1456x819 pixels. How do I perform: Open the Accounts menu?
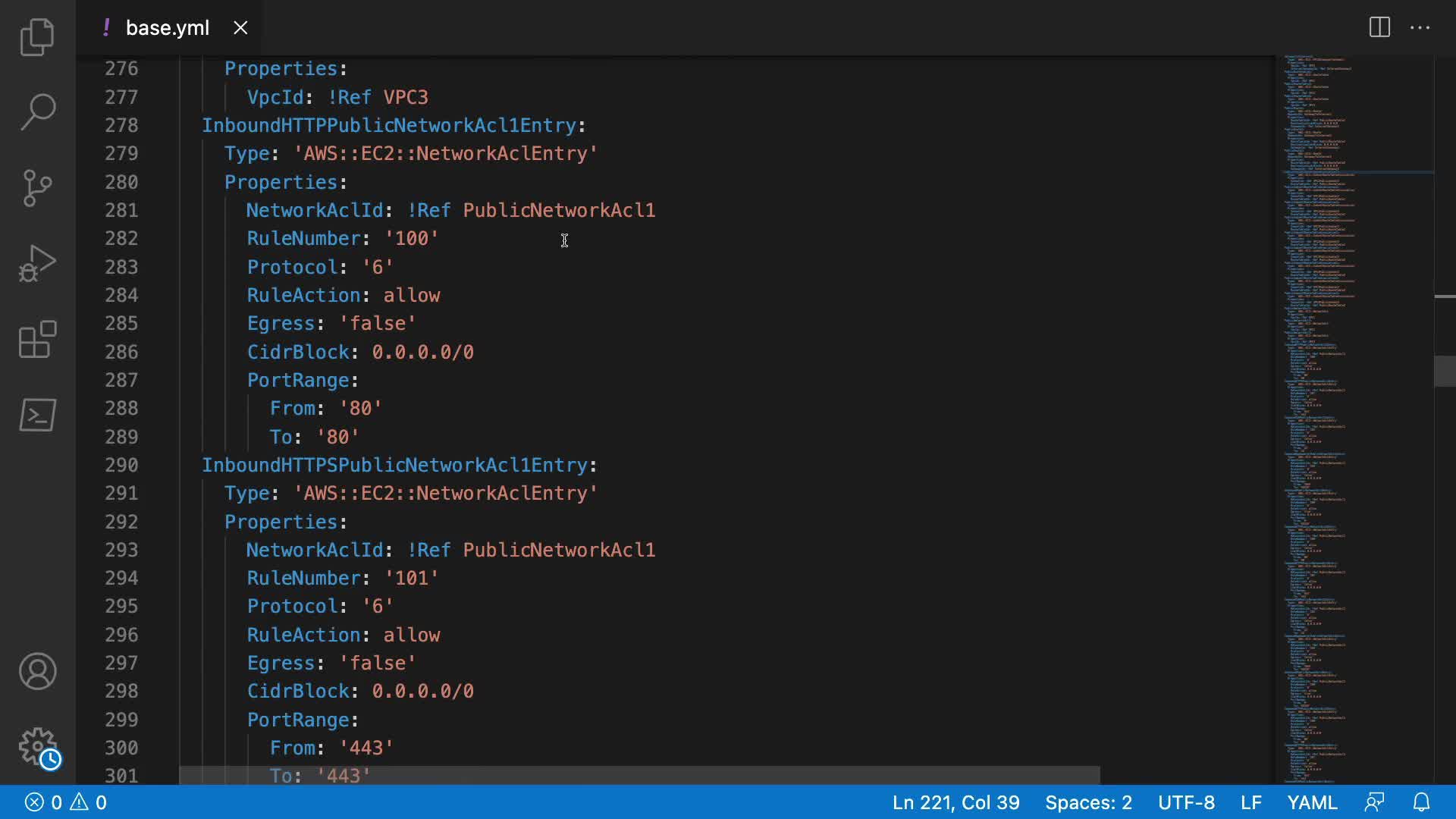(x=37, y=671)
